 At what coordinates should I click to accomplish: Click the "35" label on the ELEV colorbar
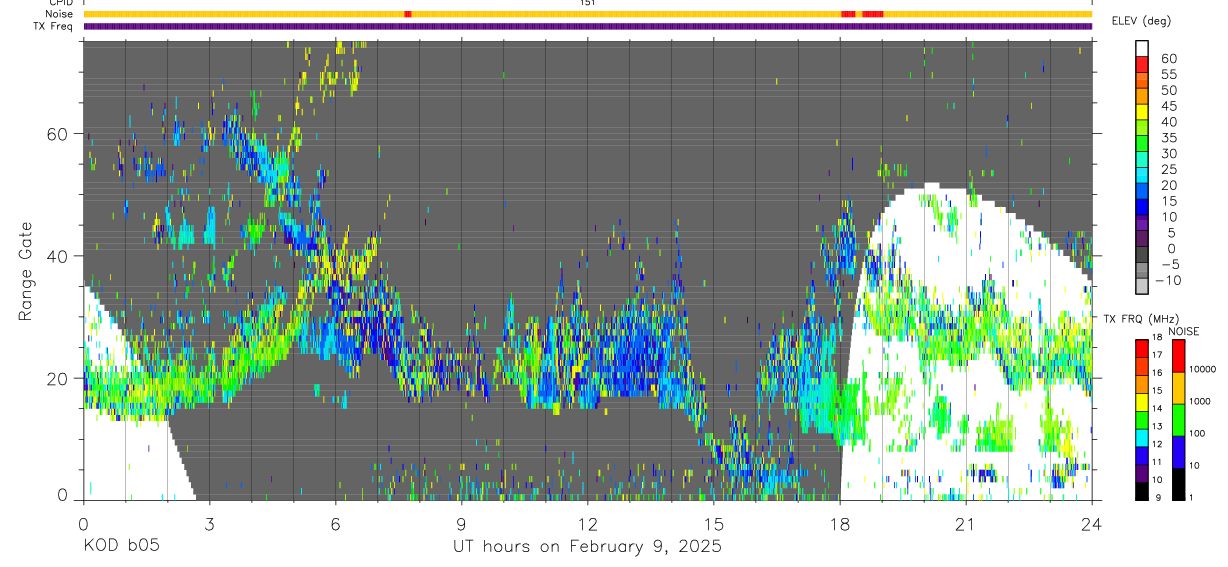pyautogui.click(x=1168, y=137)
